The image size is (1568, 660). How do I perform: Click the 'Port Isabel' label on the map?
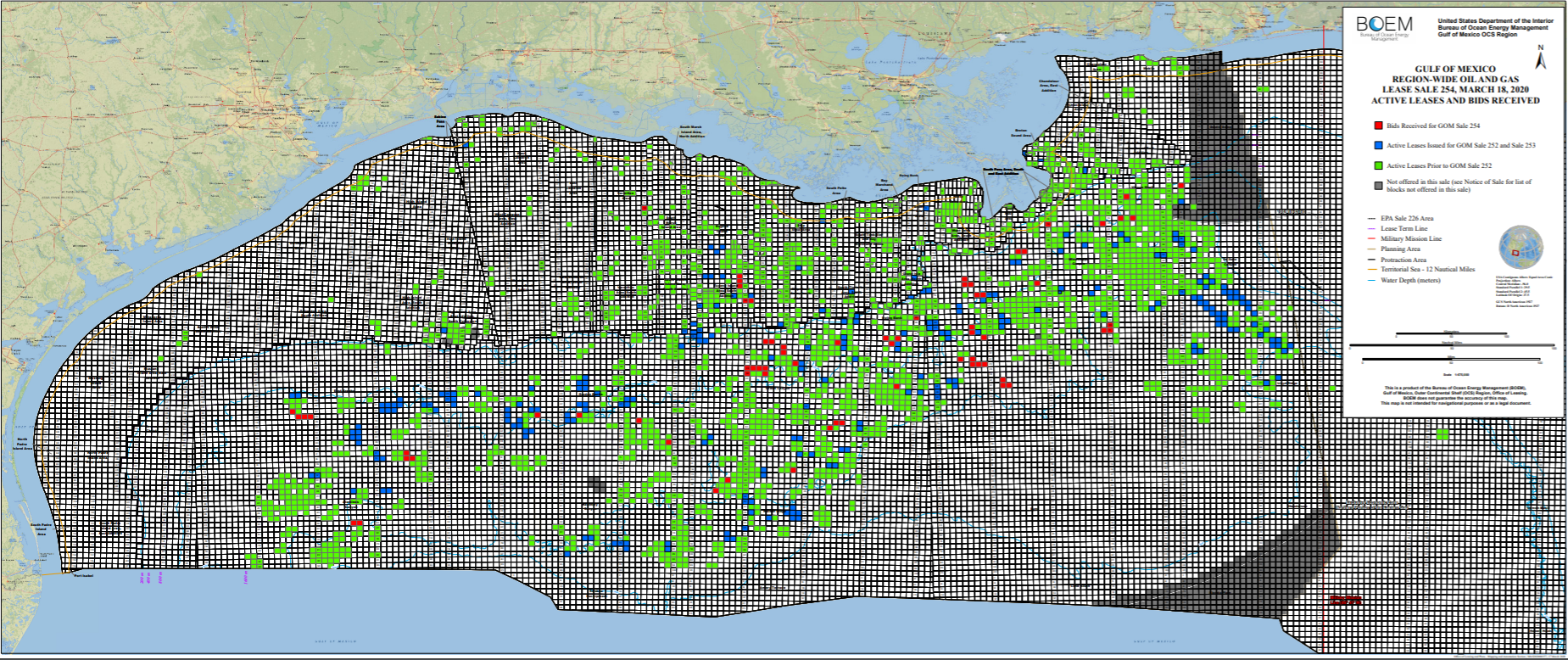coord(82,577)
